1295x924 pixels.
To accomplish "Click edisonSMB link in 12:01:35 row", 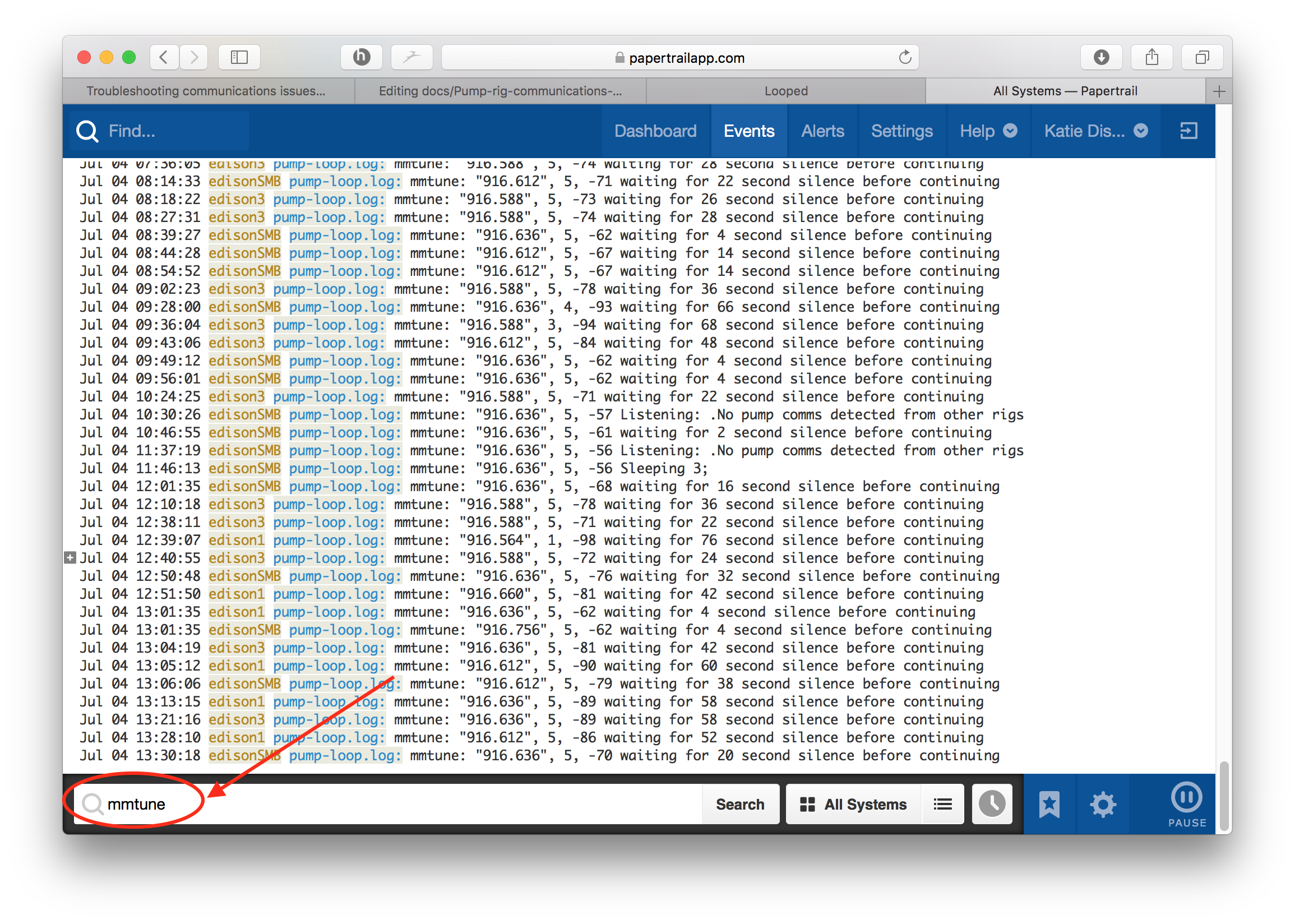I will point(244,486).
